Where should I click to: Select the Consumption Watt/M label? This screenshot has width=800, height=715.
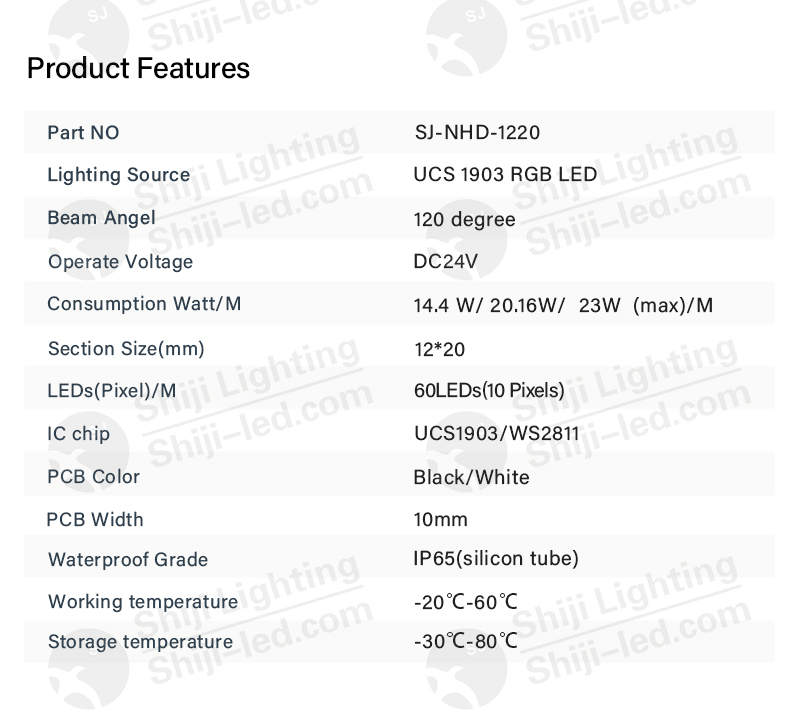point(144,304)
